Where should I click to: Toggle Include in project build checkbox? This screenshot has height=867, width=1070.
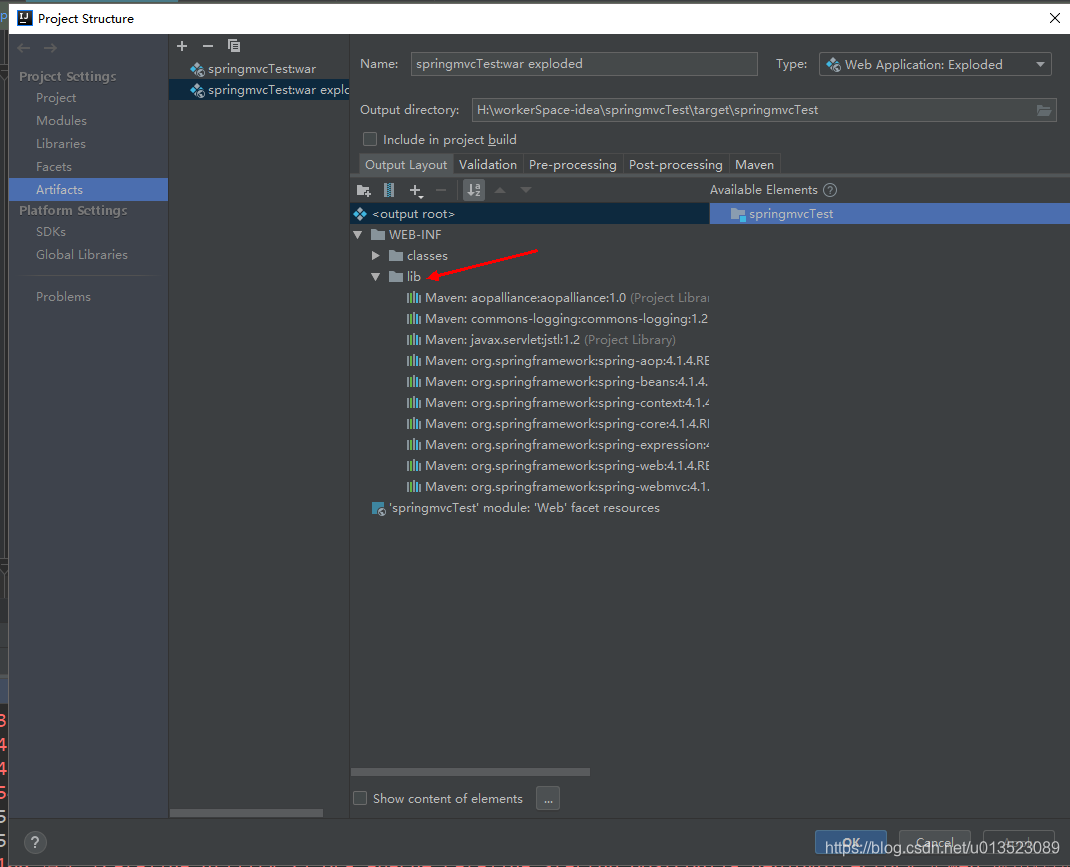(370, 139)
